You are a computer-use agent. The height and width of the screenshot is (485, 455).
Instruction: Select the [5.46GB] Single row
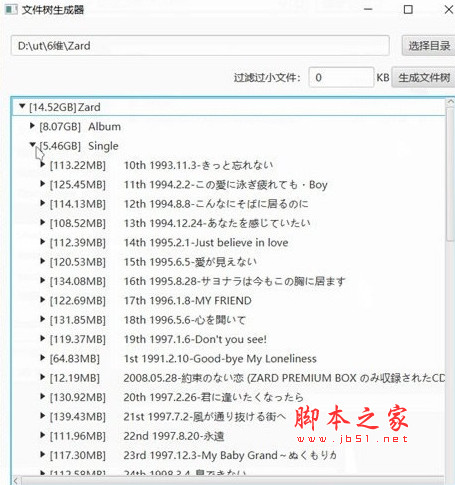[x=229, y=146]
